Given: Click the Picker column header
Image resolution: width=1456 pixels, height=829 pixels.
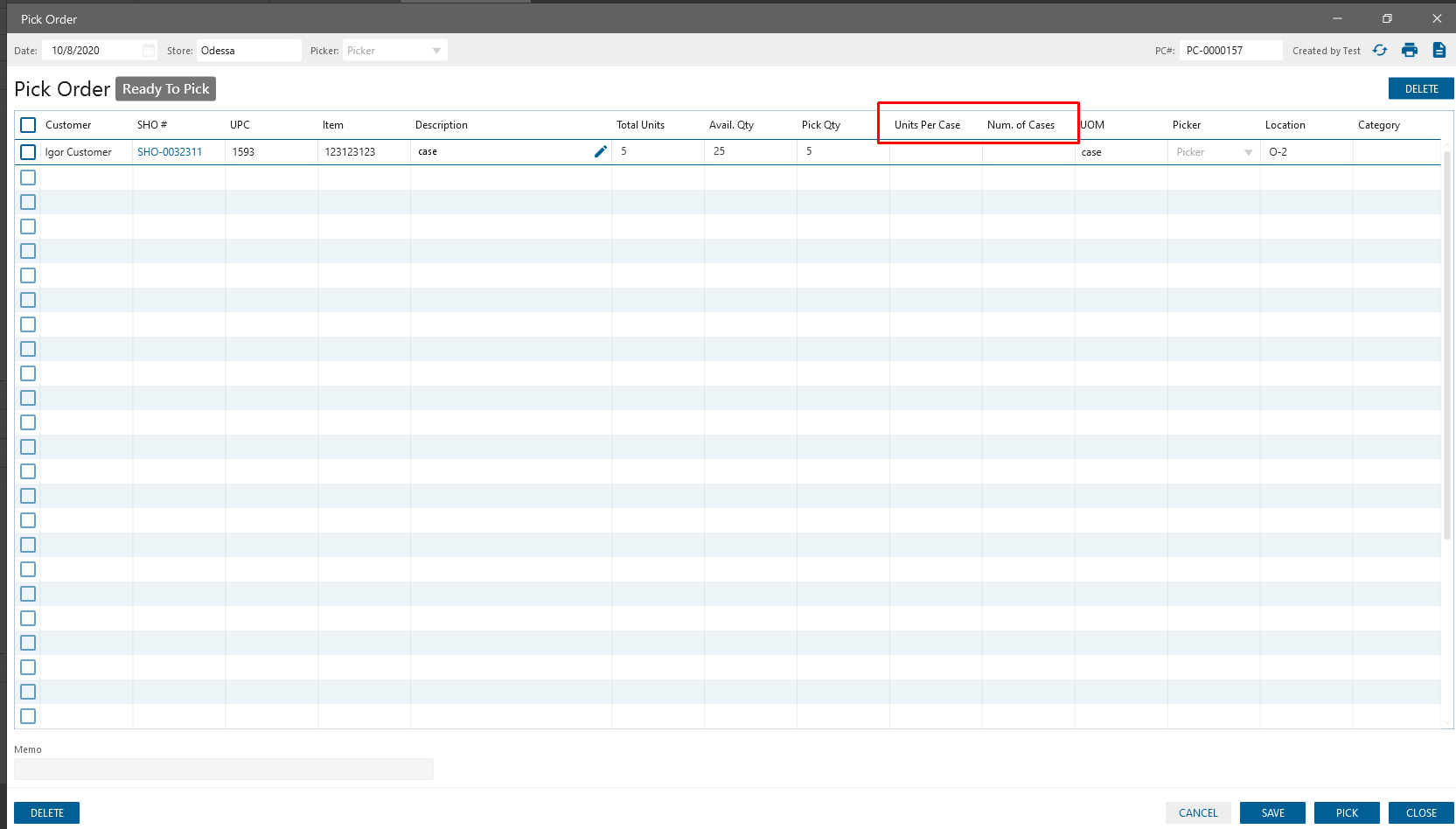Looking at the screenshot, I should point(1187,125).
